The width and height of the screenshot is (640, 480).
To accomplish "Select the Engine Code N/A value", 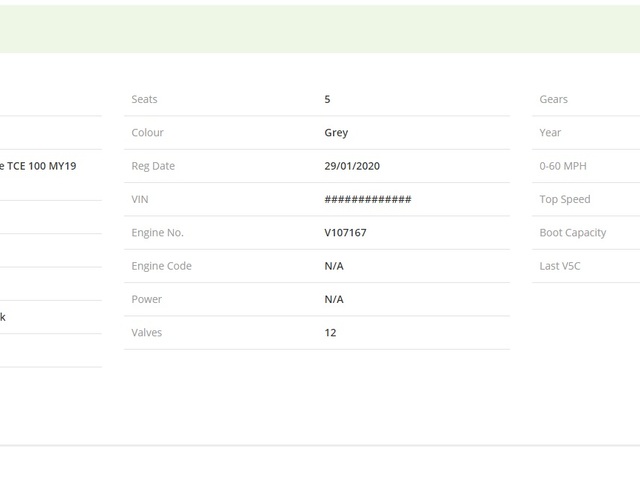I will pyautogui.click(x=334, y=266).
